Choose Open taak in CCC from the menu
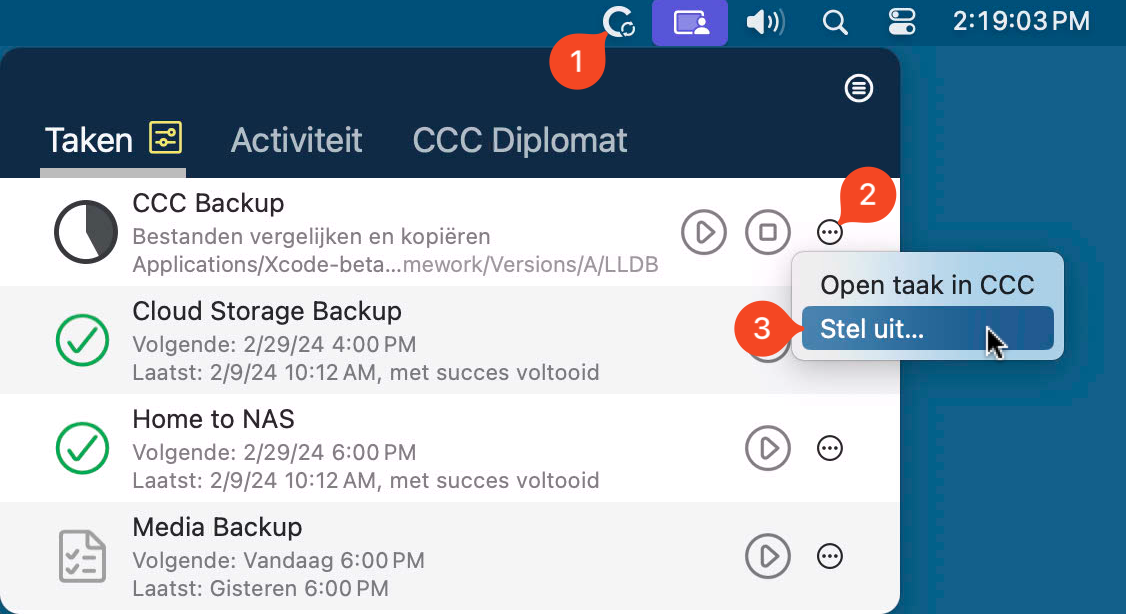1126x614 pixels. 927,285
